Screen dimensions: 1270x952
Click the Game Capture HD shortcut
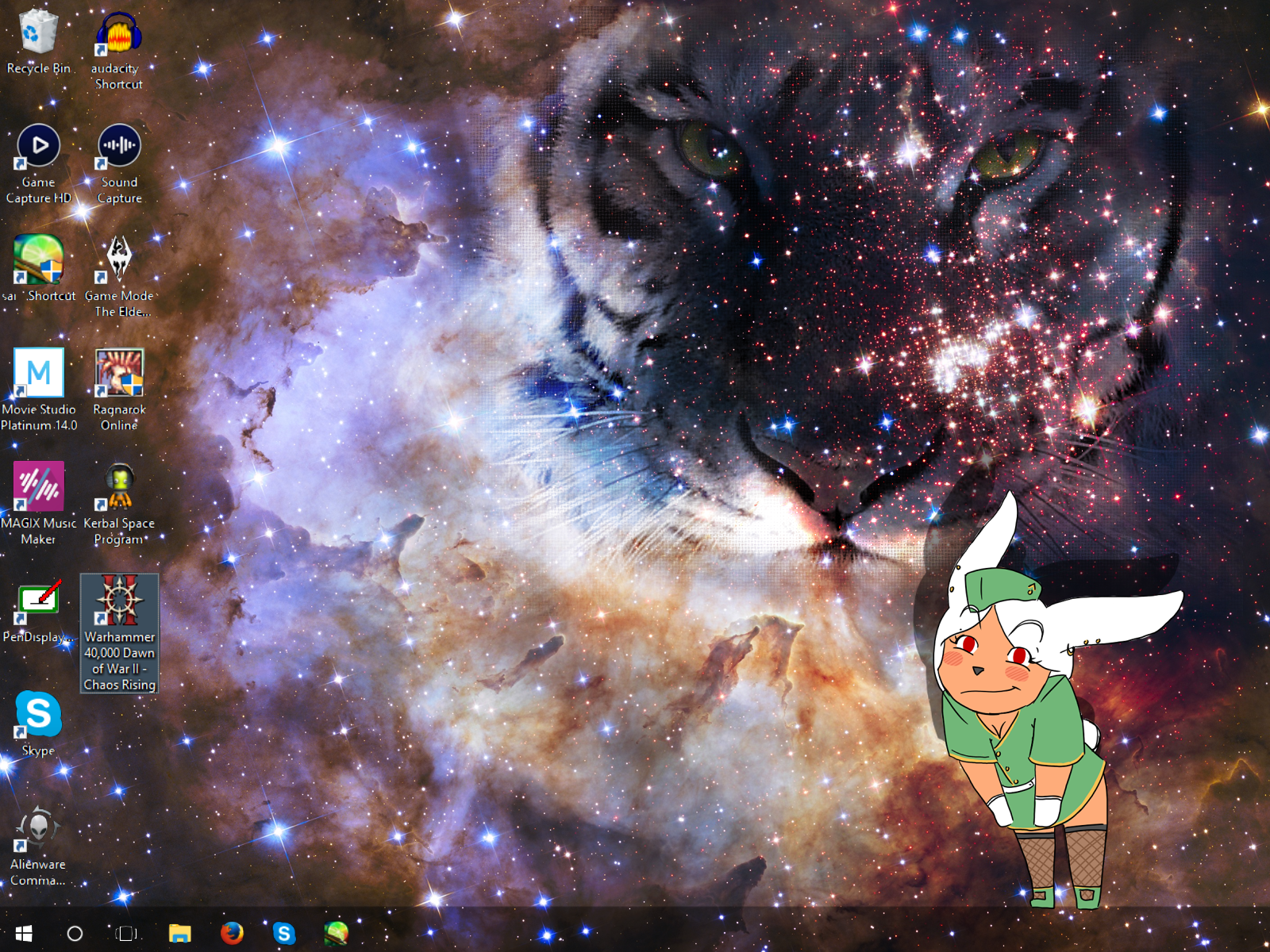(x=38, y=147)
